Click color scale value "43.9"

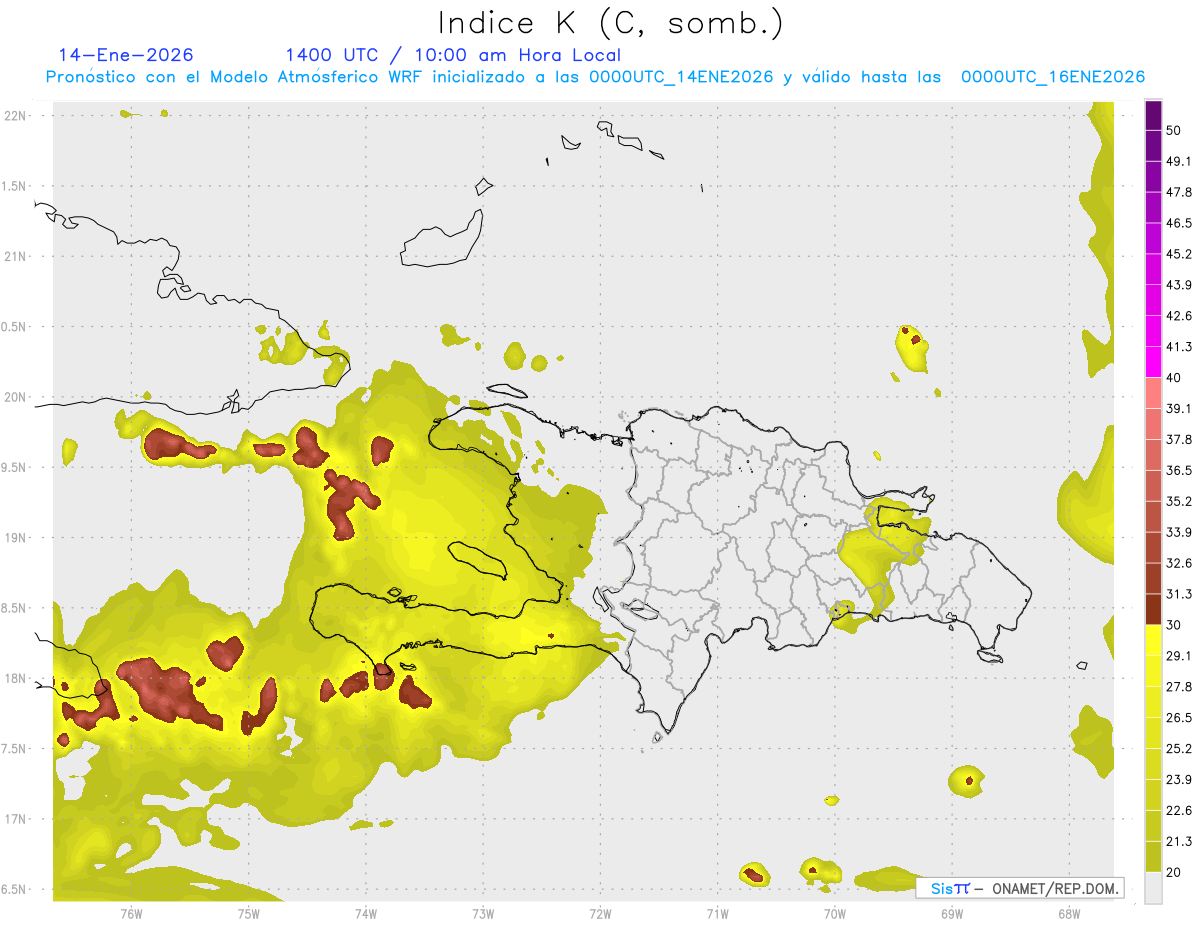coord(1179,285)
